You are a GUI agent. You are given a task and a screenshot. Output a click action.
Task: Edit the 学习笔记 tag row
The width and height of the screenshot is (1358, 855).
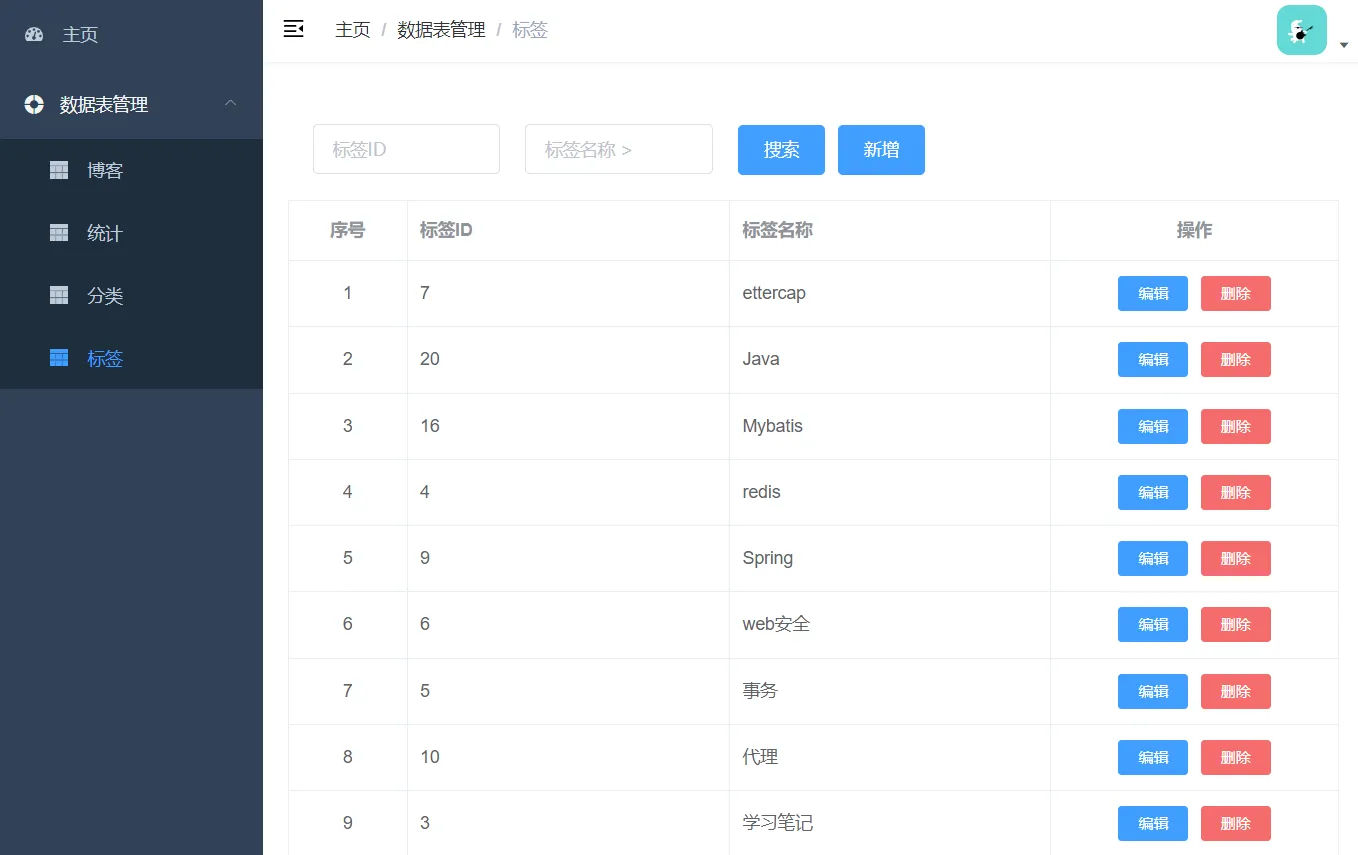[1153, 823]
